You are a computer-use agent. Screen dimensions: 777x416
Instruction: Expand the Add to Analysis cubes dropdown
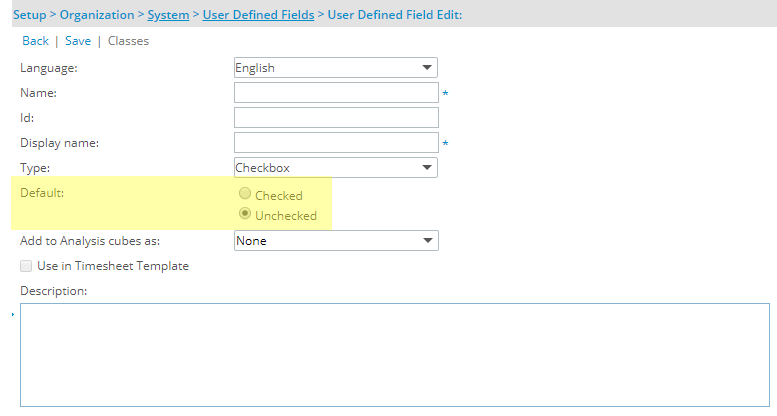coord(336,240)
